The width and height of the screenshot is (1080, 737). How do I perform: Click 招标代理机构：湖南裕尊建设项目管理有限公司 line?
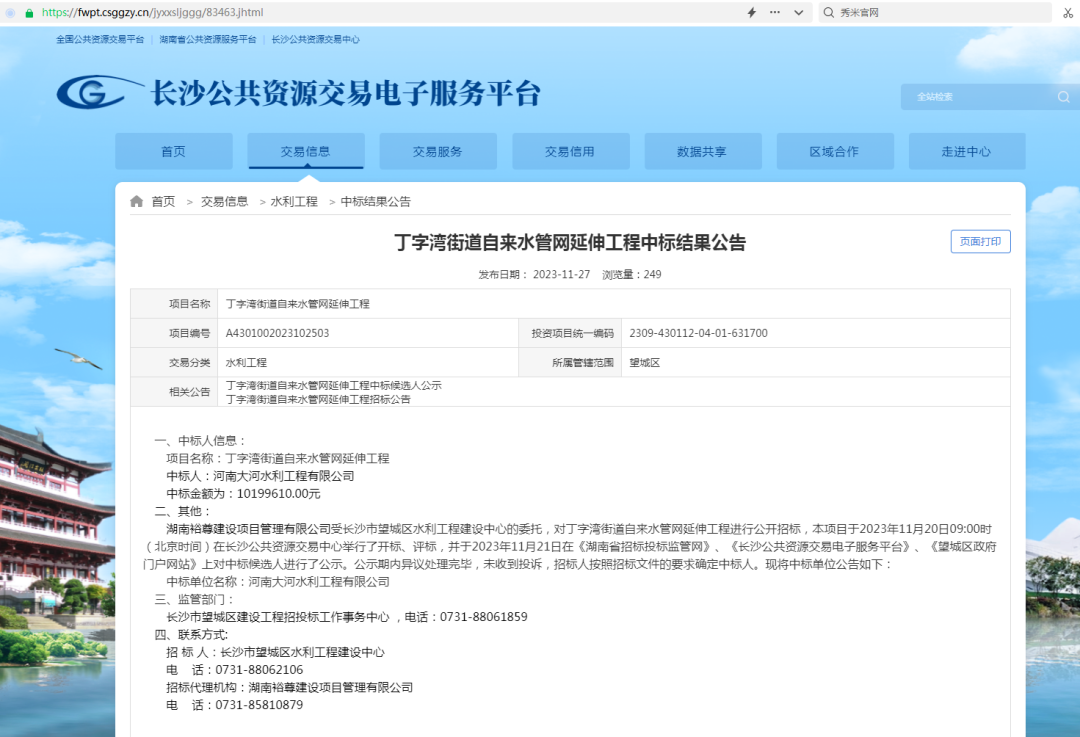(x=289, y=687)
